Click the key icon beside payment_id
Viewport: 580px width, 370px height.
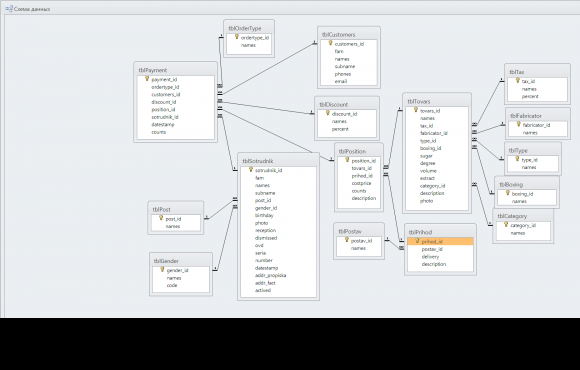(147, 79)
